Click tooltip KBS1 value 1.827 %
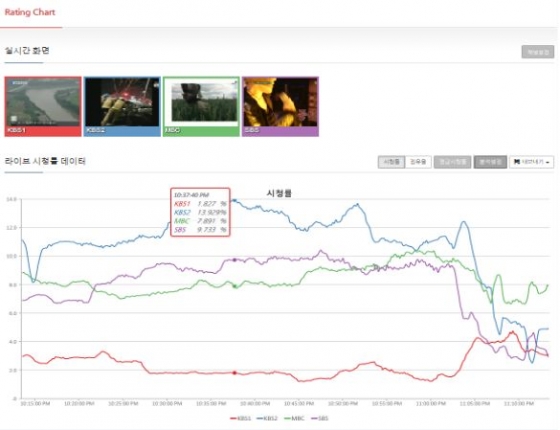 pyautogui.click(x=212, y=204)
